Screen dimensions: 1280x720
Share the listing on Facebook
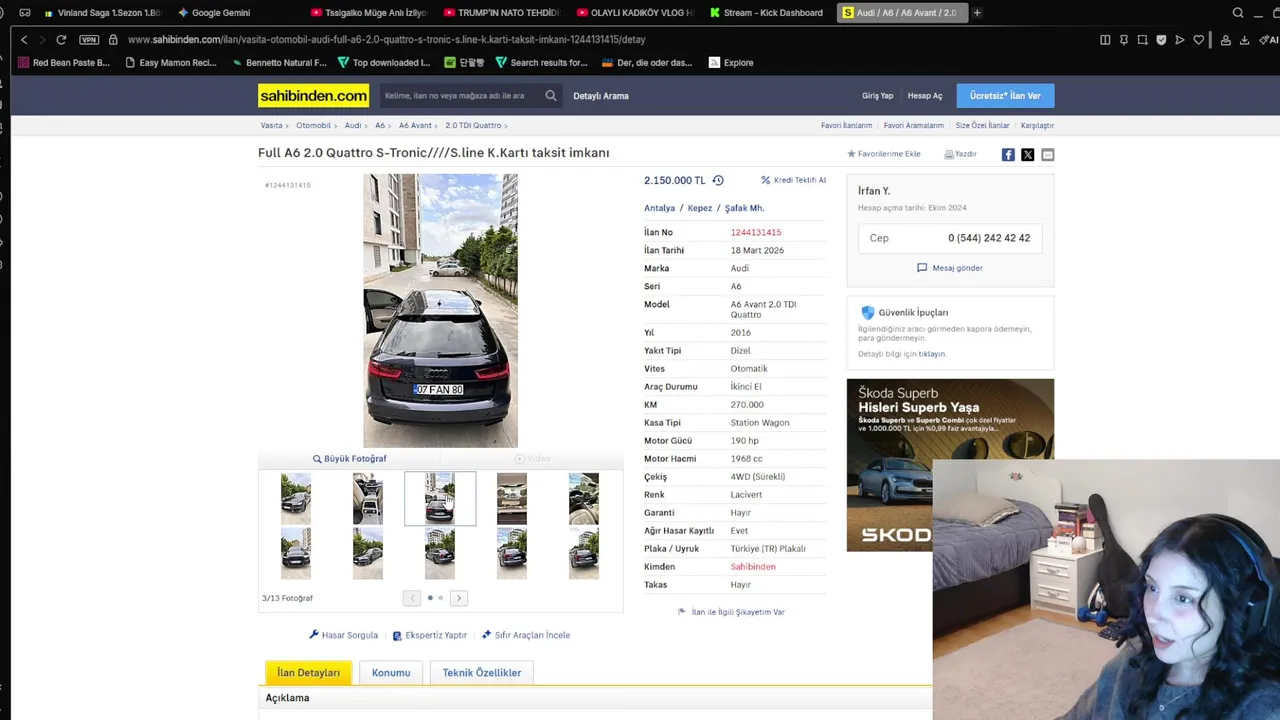coord(1008,154)
